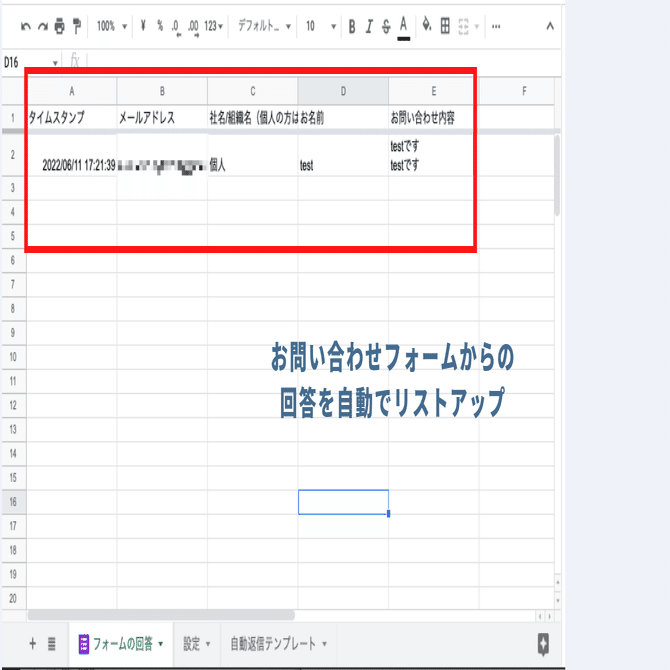
Task: Select row 16 header
Action: click(x=13, y=502)
